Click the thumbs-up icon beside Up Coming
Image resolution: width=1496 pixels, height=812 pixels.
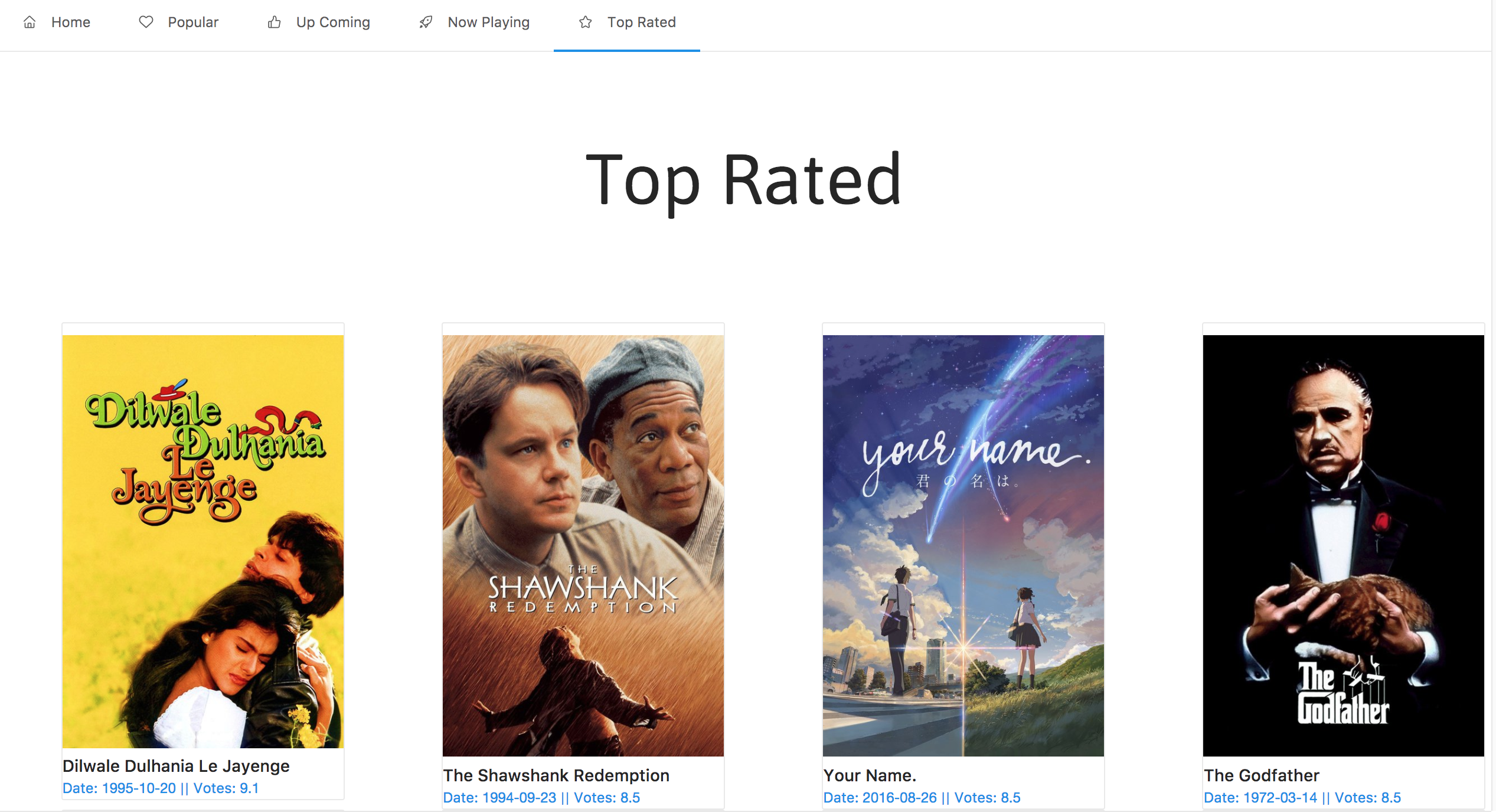275,22
